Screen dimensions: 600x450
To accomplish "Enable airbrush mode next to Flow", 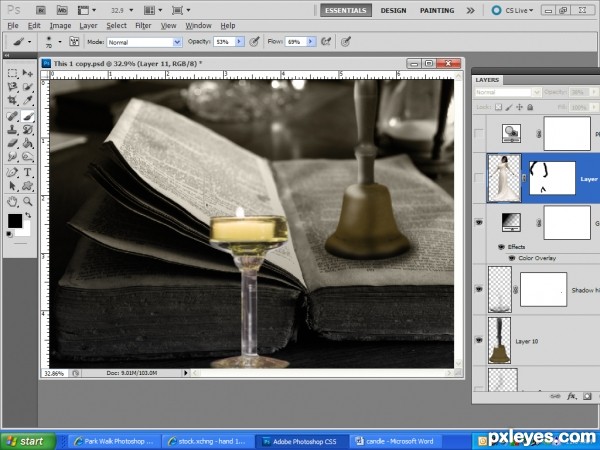I will (326, 41).
